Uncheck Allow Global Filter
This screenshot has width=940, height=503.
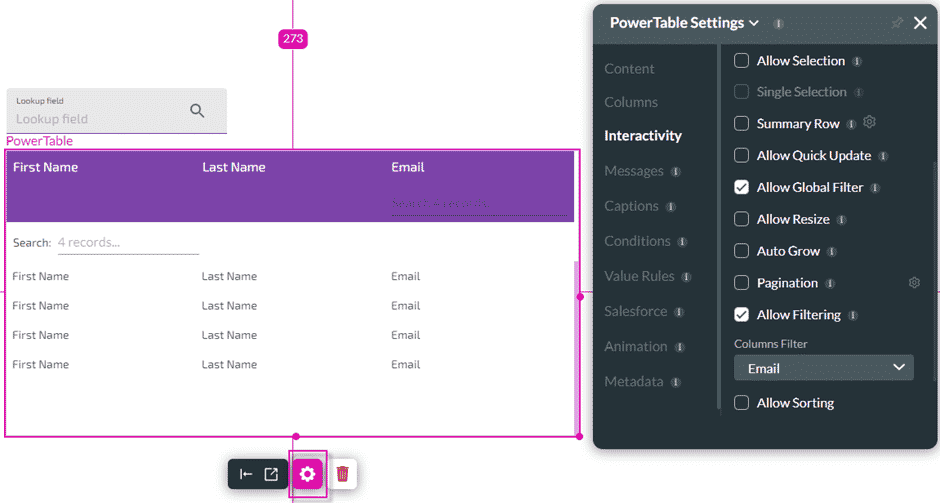click(x=742, y=187)
